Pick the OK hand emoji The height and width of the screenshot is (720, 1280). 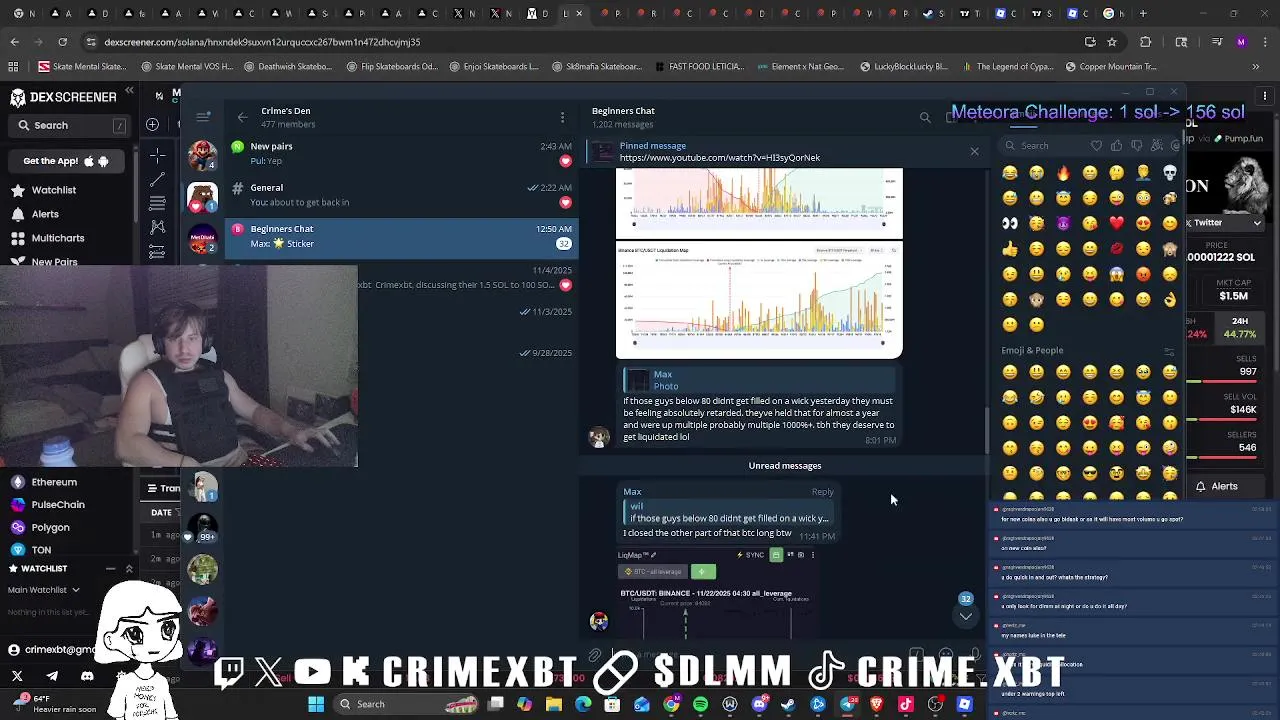point(1170,299)
